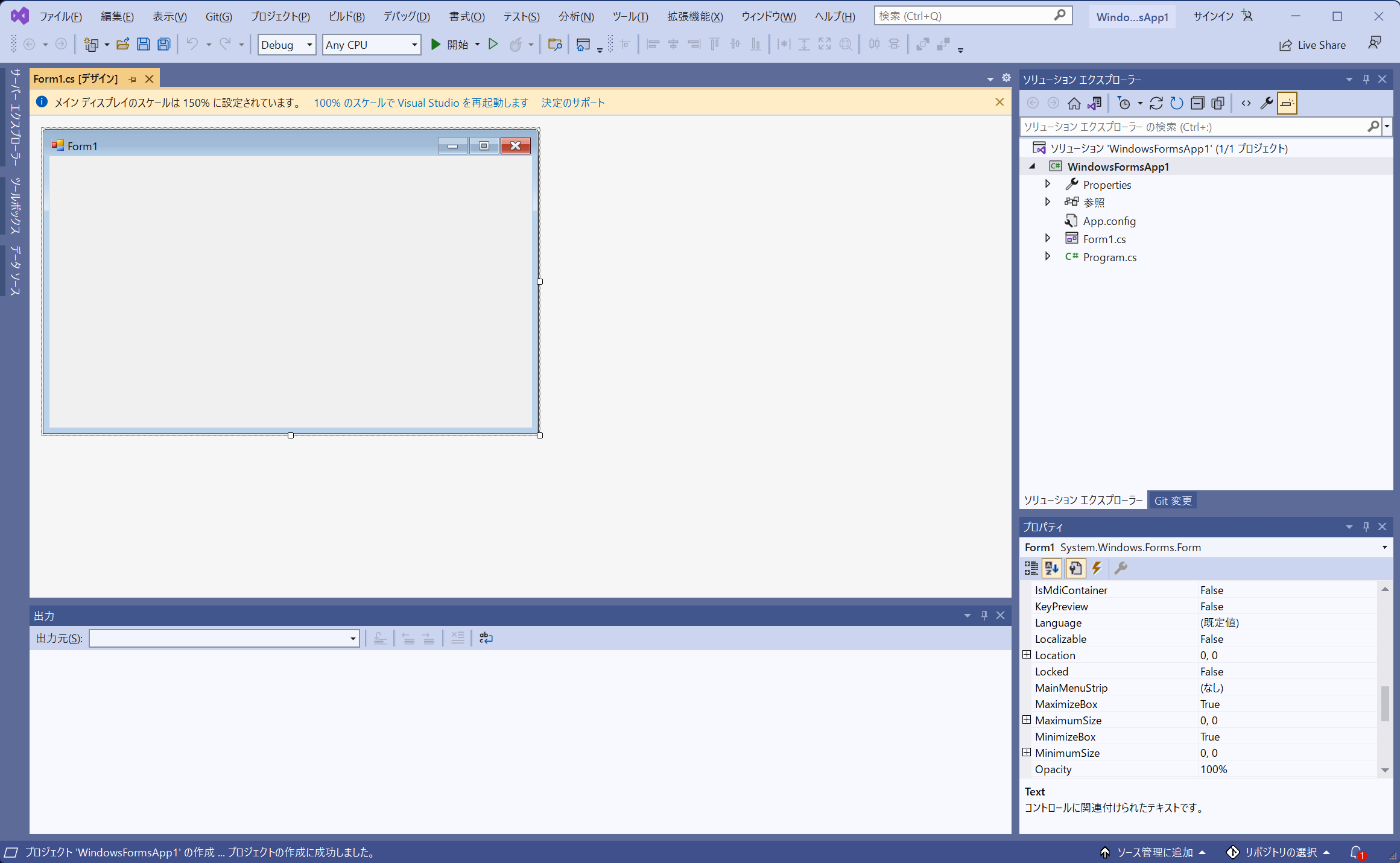Open the ツール(T) menu
This screenshot has height=863, width=1400.
[x=630, y=16]
